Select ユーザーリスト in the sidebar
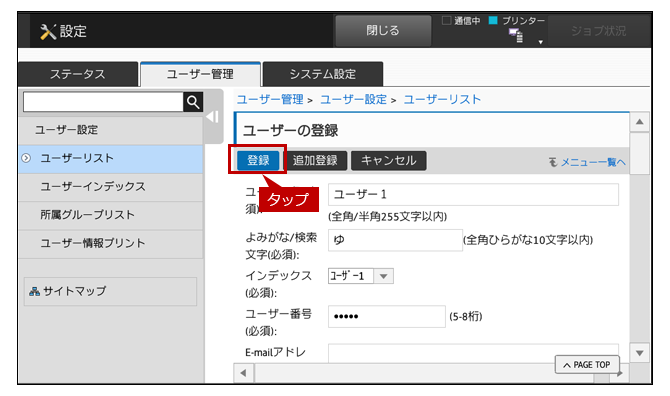670x396 pixels. tap(111, 158)
